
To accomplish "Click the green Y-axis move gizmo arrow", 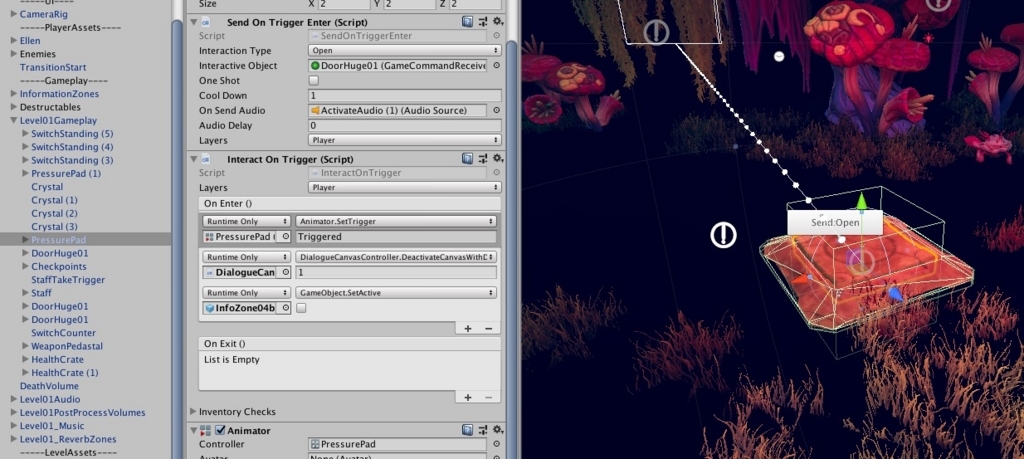I will point(861,200).
